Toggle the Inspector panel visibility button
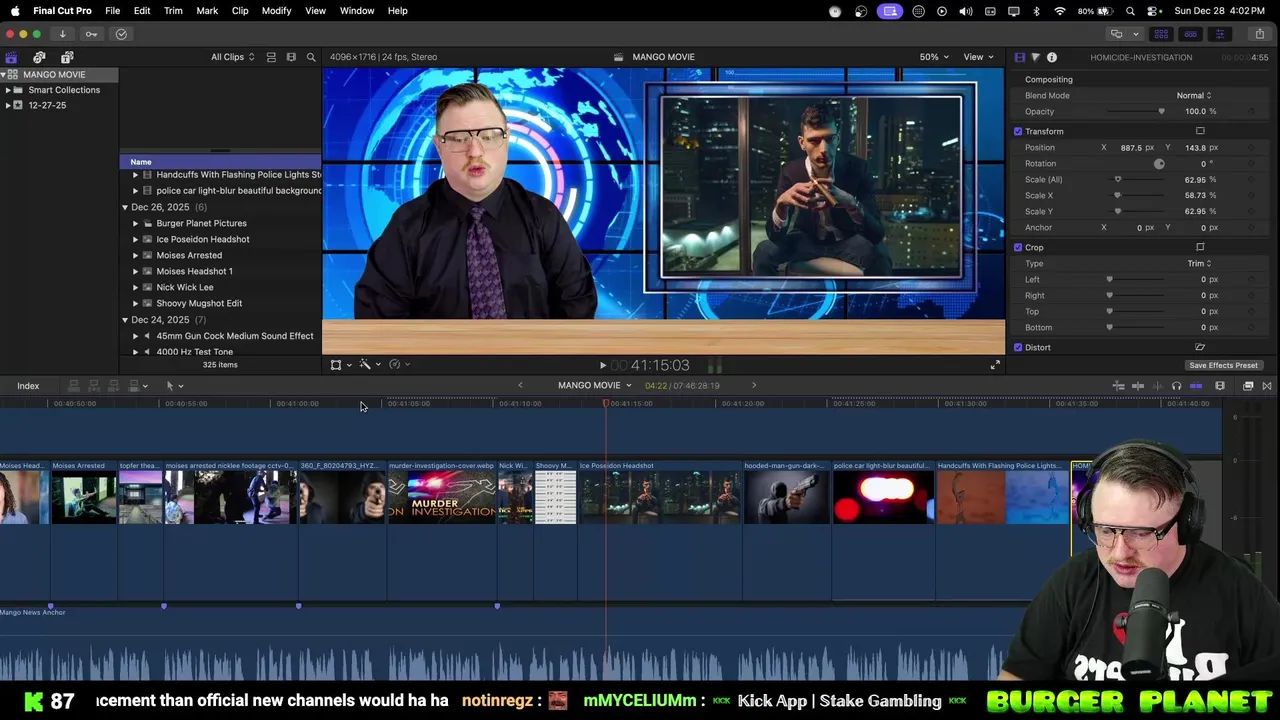The image size is (1280, 720). tap(1219, 34)
